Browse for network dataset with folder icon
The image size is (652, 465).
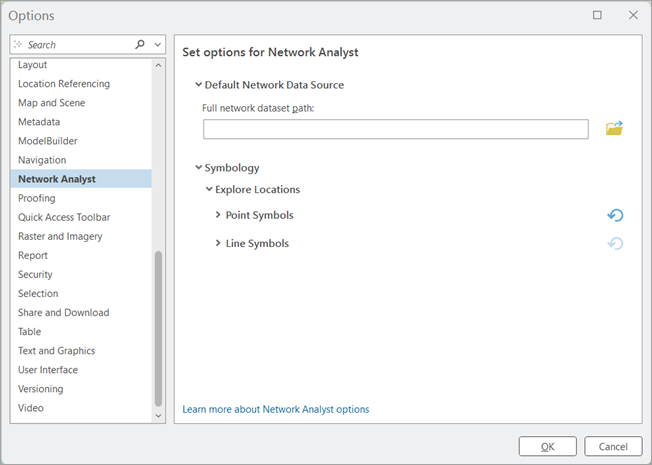point(614,128)
